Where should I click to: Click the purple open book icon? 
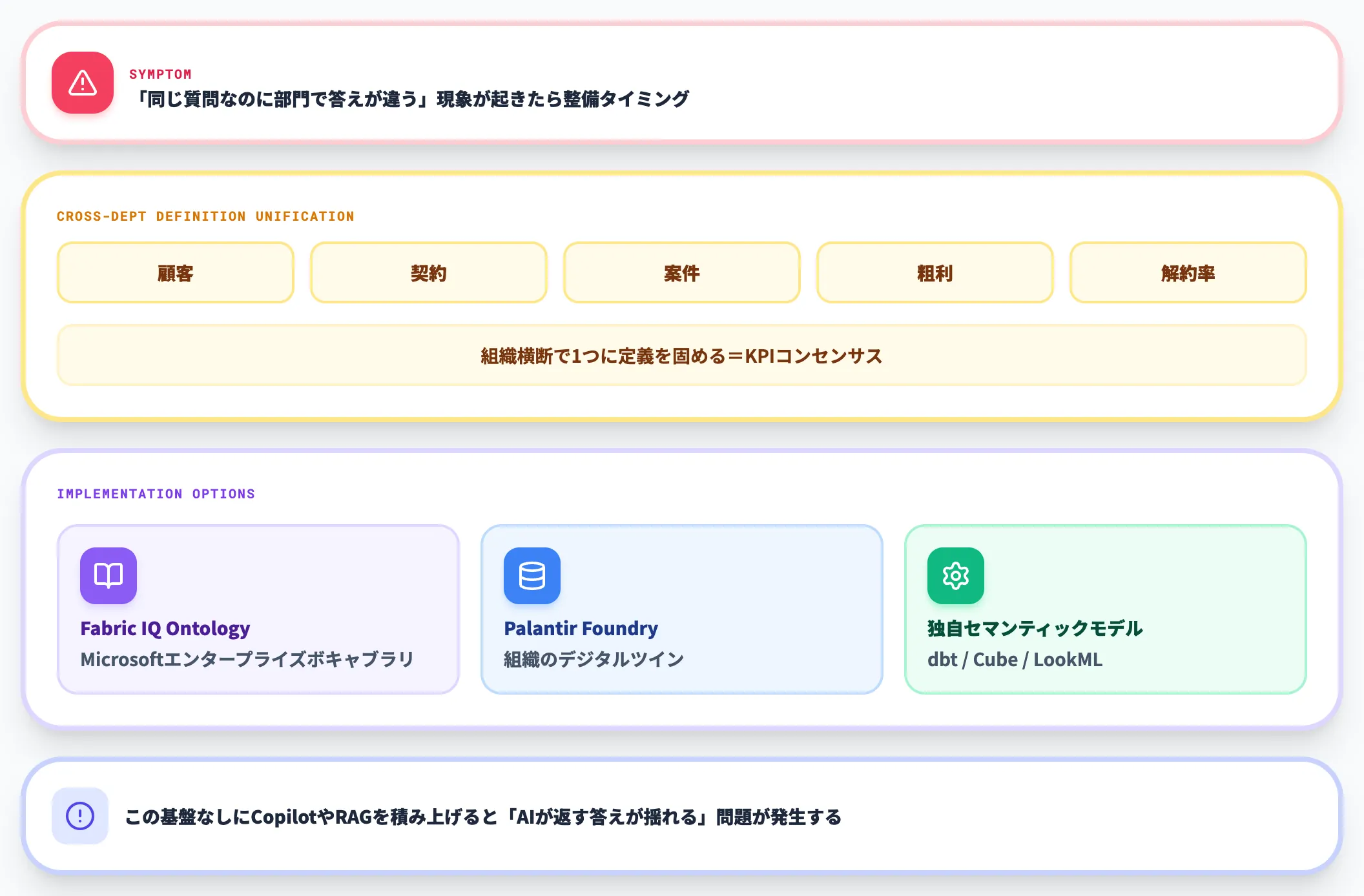108,576
